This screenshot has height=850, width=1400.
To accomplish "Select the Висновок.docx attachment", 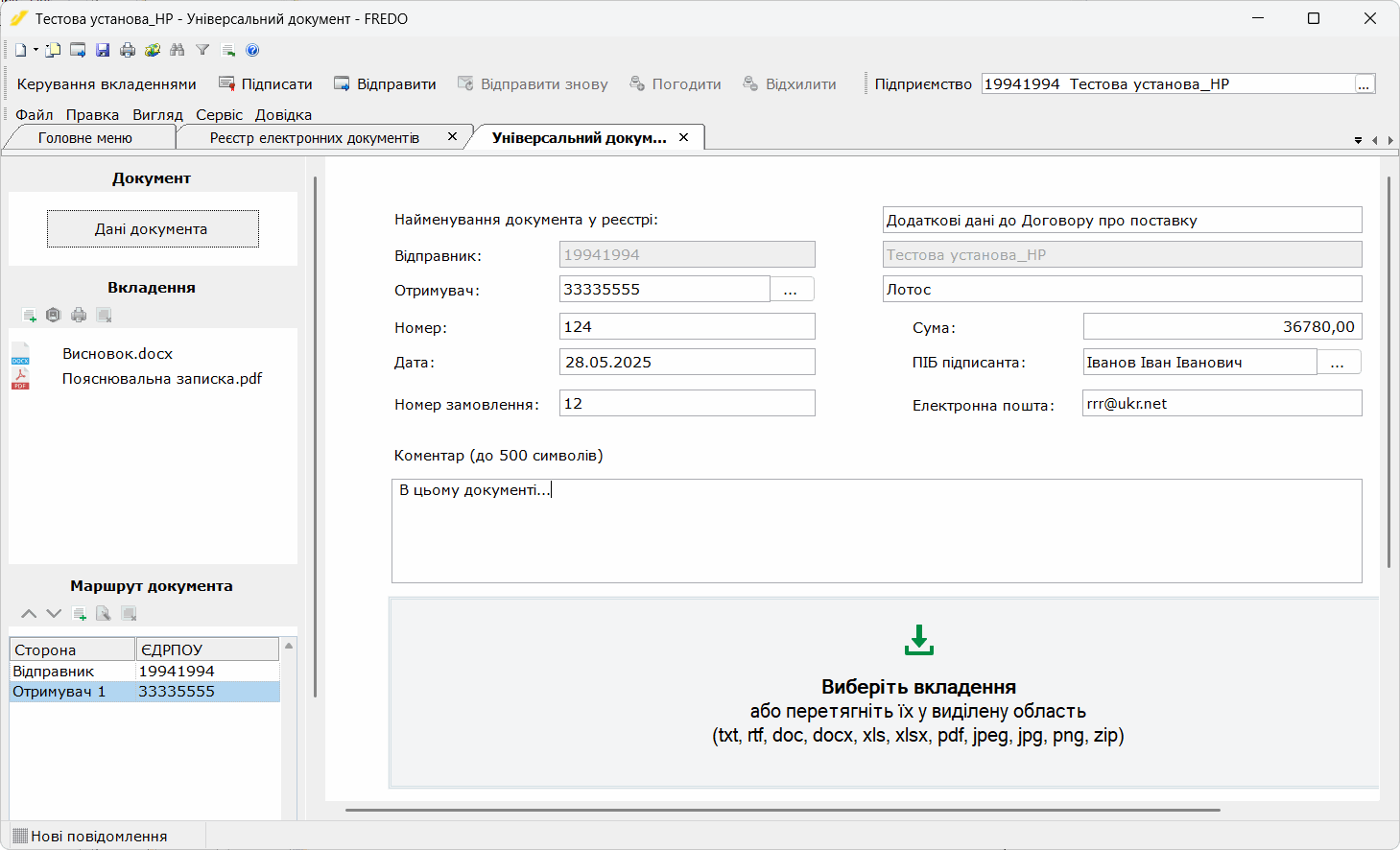I will [x=118, y=354].
